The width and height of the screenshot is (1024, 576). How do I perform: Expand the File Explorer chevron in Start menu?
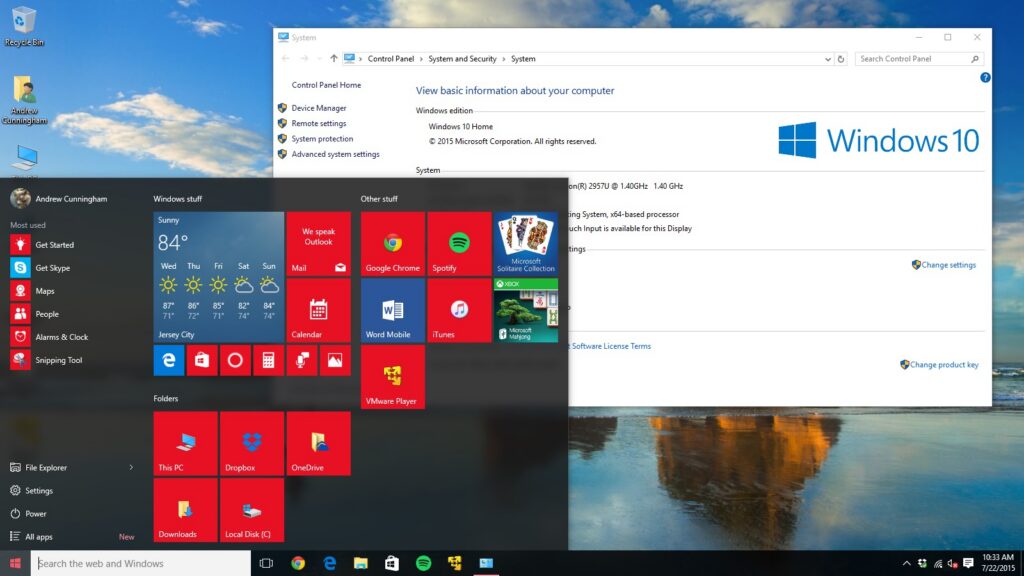coord(129,467)
